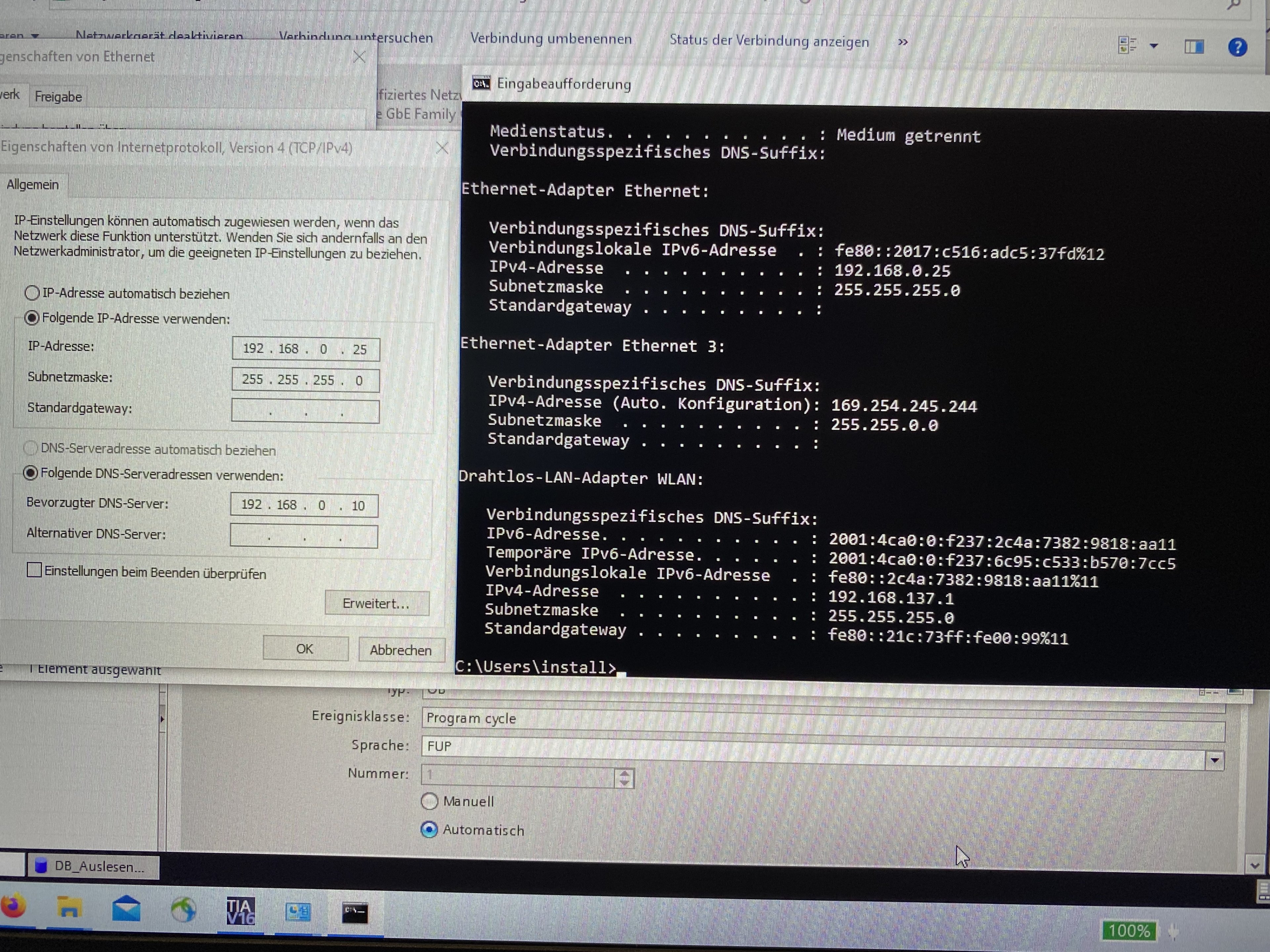The height and width of the screenshot is (952, 1270).
Task: Show more toolbar commands with chevron
Action: click(x=903, y=42)
